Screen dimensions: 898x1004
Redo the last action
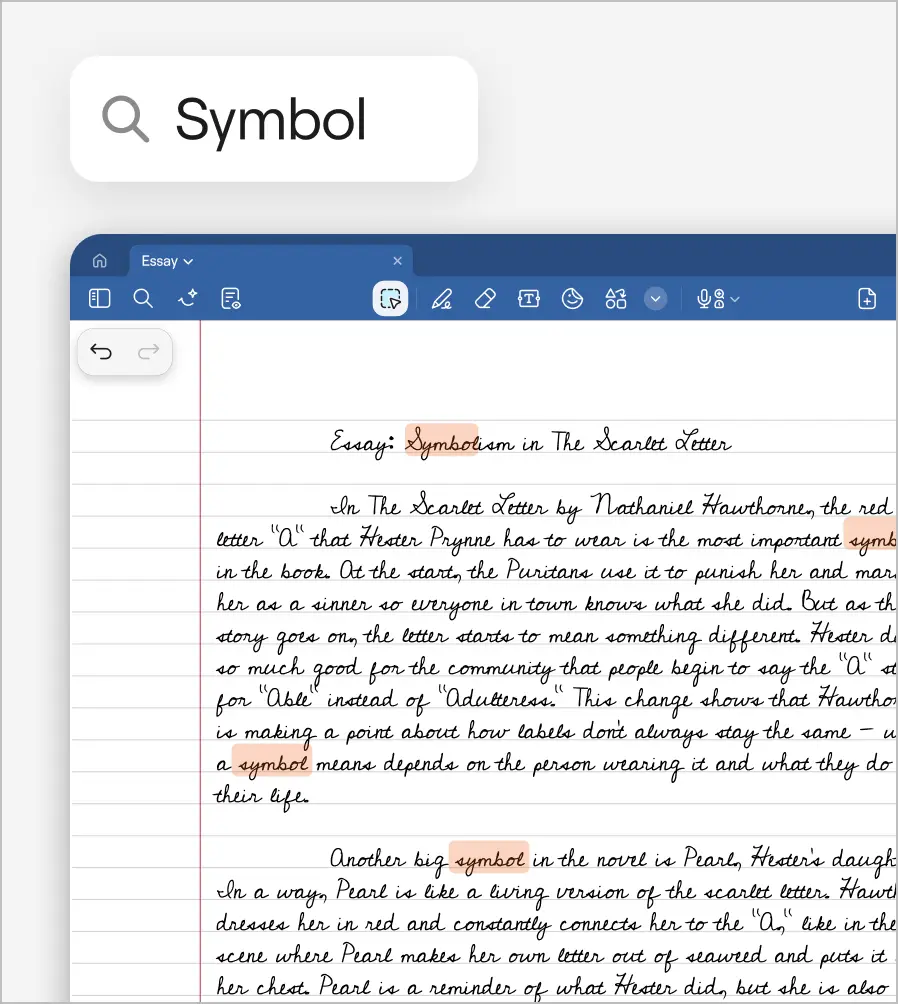point(149,352)
